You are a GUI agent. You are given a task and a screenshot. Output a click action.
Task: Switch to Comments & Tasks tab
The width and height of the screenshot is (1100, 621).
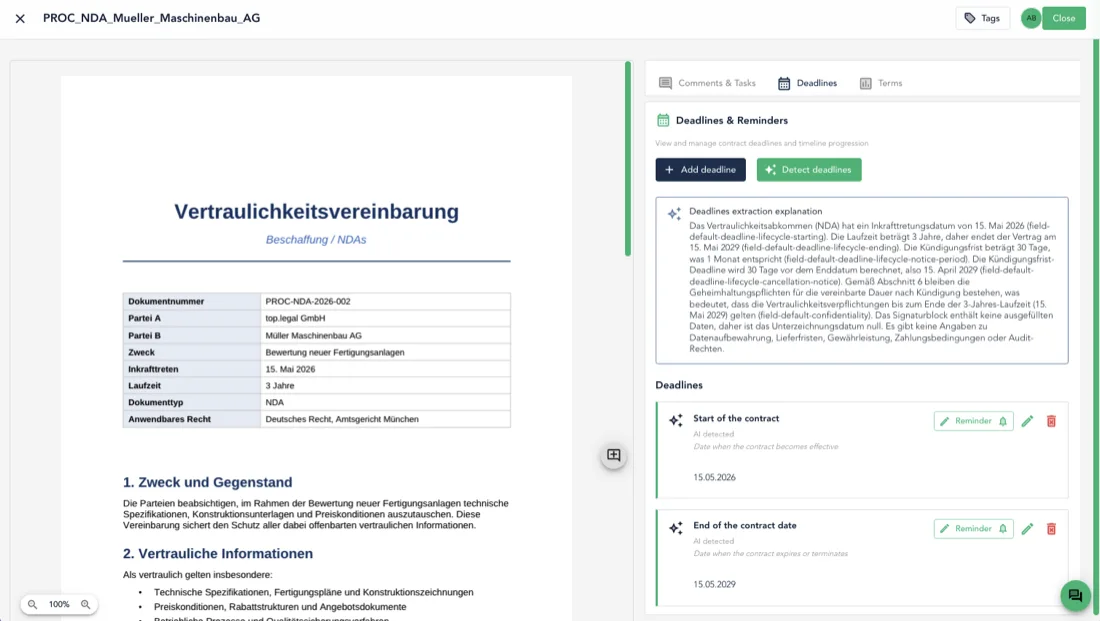pos(707,83)
